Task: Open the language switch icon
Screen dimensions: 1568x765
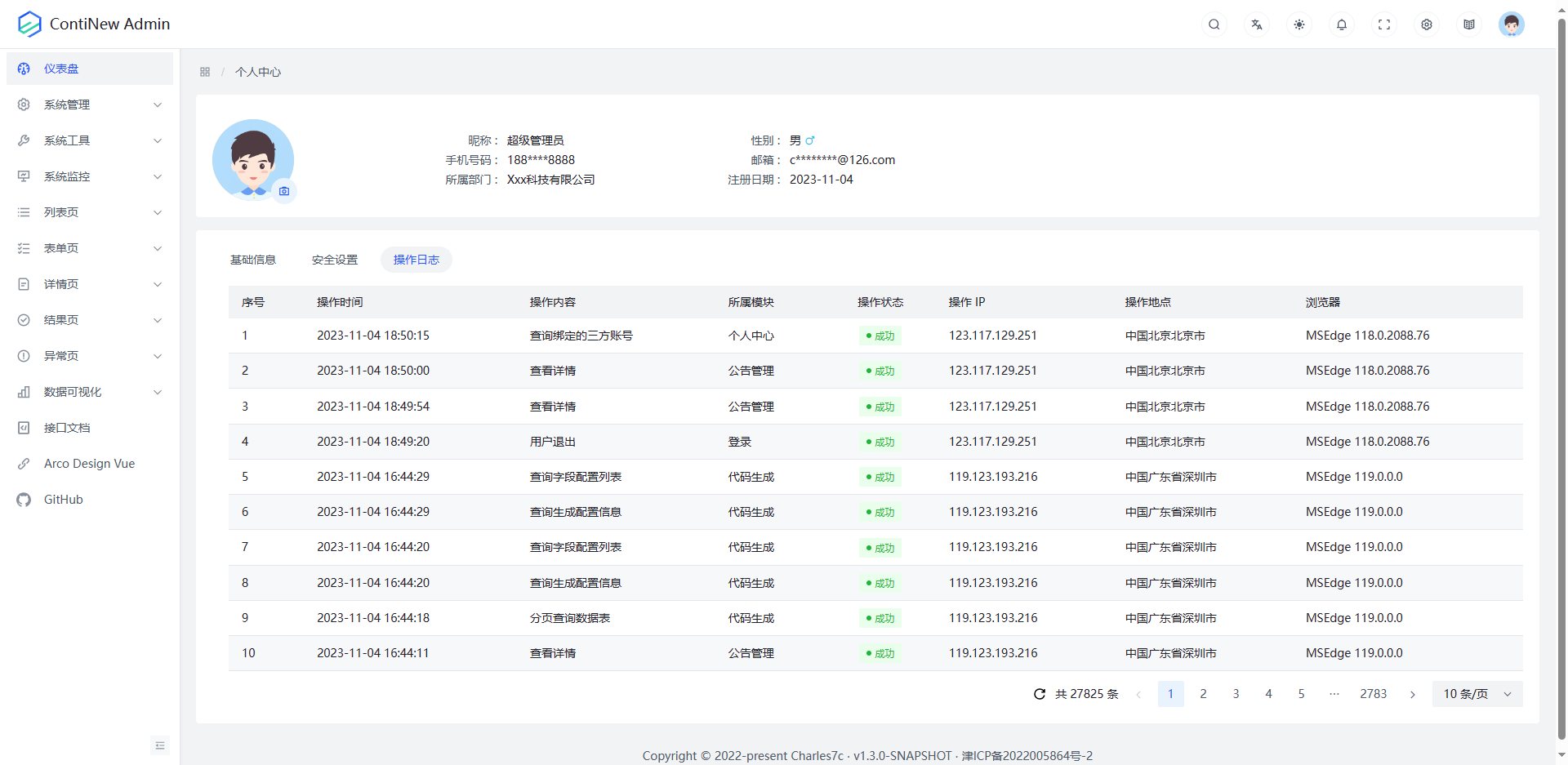Action: (x=1257, y=24)
